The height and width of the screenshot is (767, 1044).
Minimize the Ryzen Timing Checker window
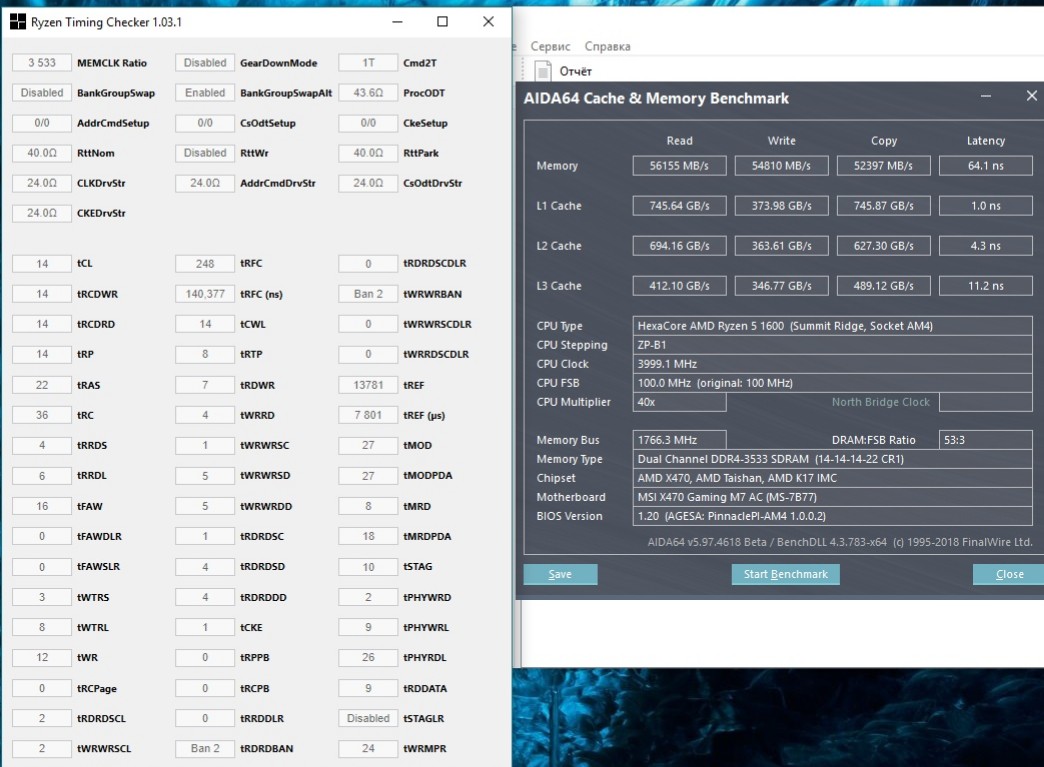pos(397,22)
